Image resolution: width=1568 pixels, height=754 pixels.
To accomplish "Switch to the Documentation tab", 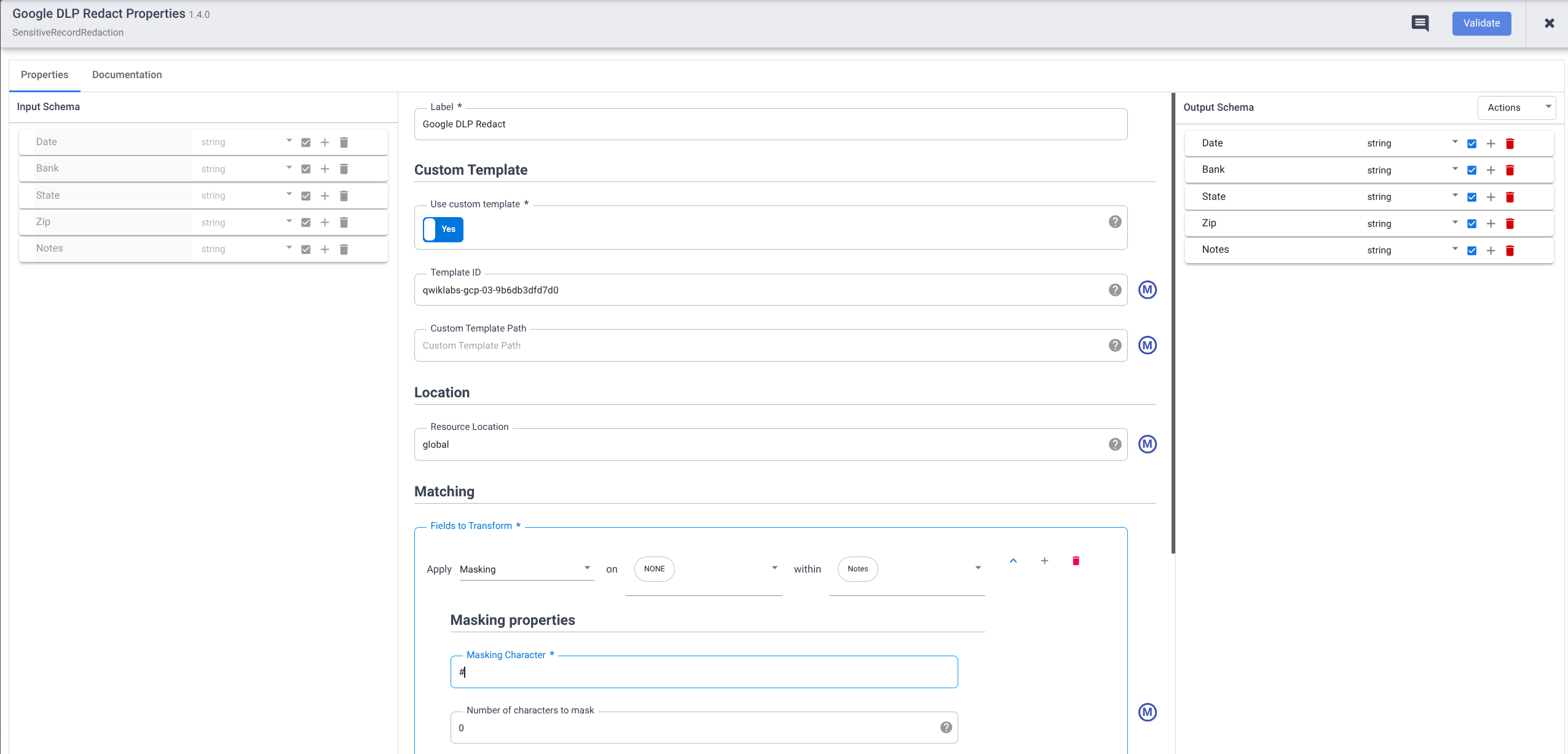I will [127, 74].
